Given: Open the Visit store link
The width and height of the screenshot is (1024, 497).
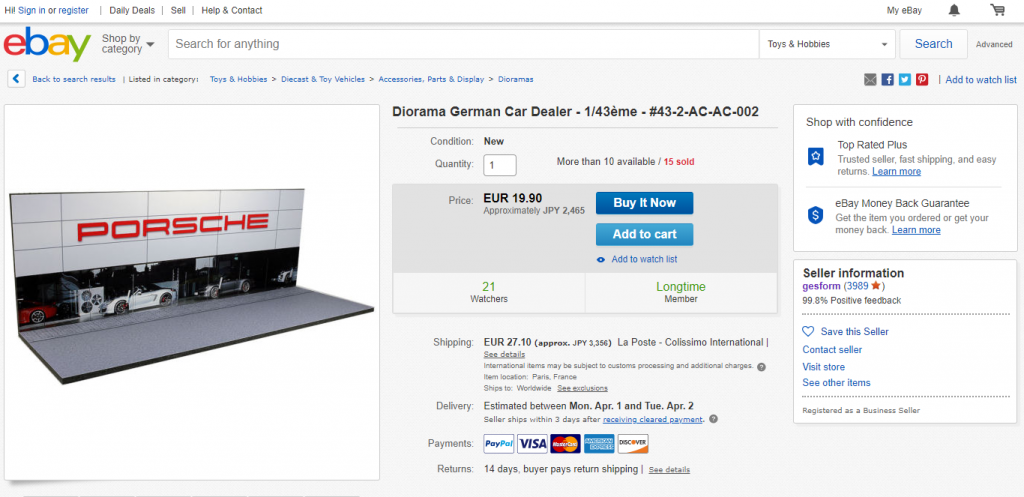Looking at the screenshot, I should 824,366.
